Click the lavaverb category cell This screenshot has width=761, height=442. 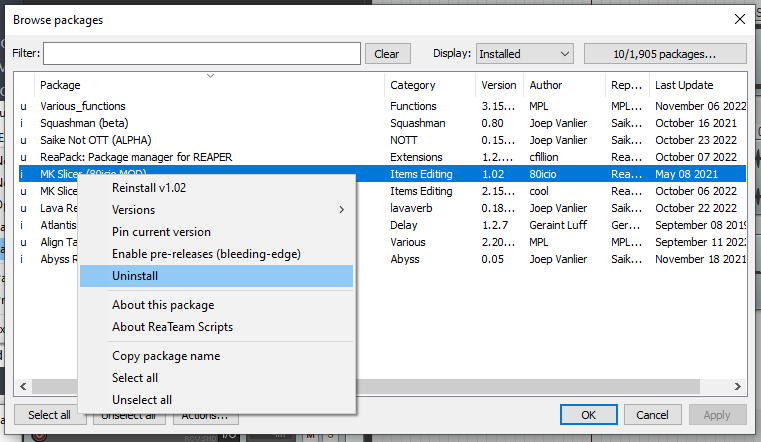click(x=411, y=208)
